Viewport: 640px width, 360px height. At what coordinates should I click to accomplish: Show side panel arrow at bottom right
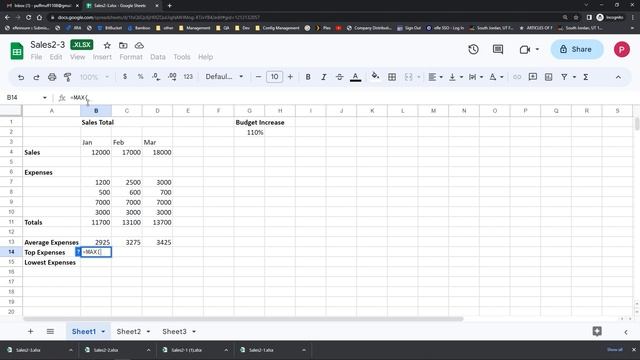626,332
